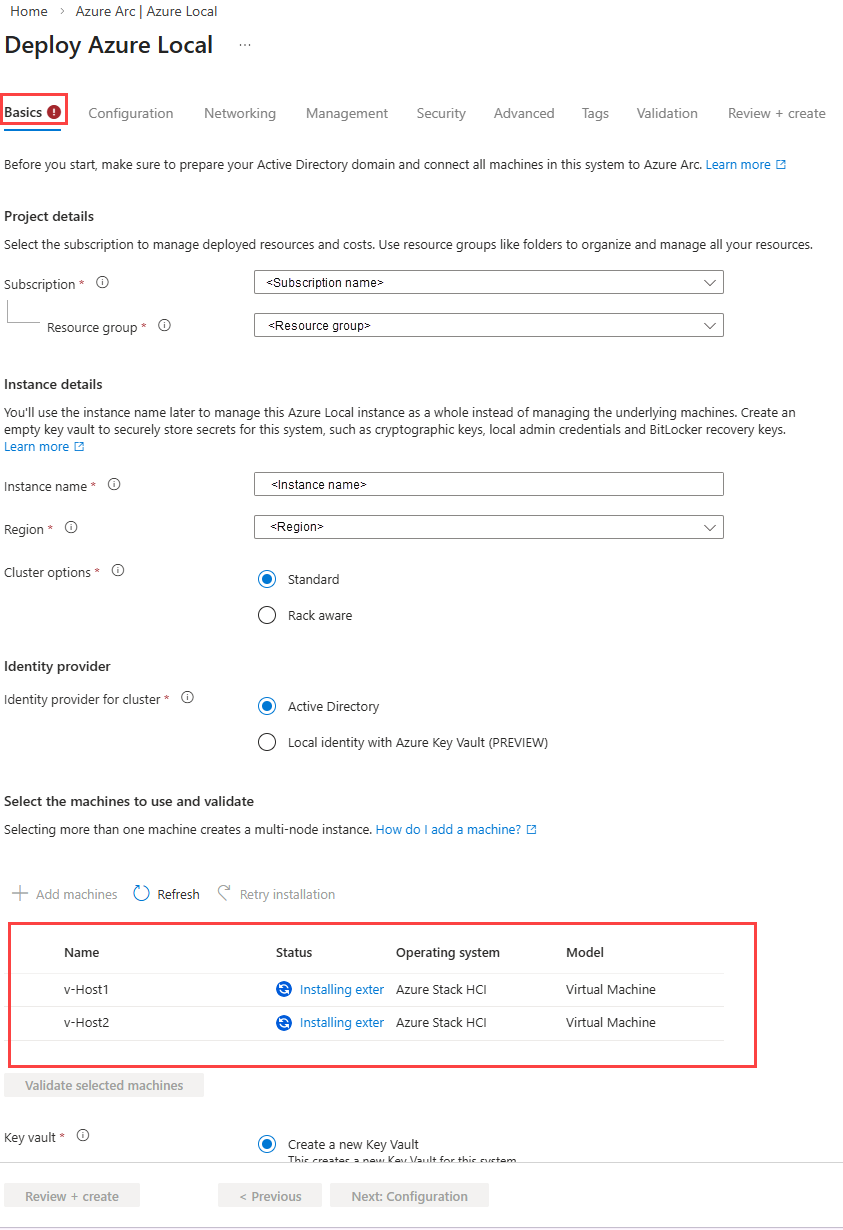Click the info icon next to Resource group

(165, 326)
